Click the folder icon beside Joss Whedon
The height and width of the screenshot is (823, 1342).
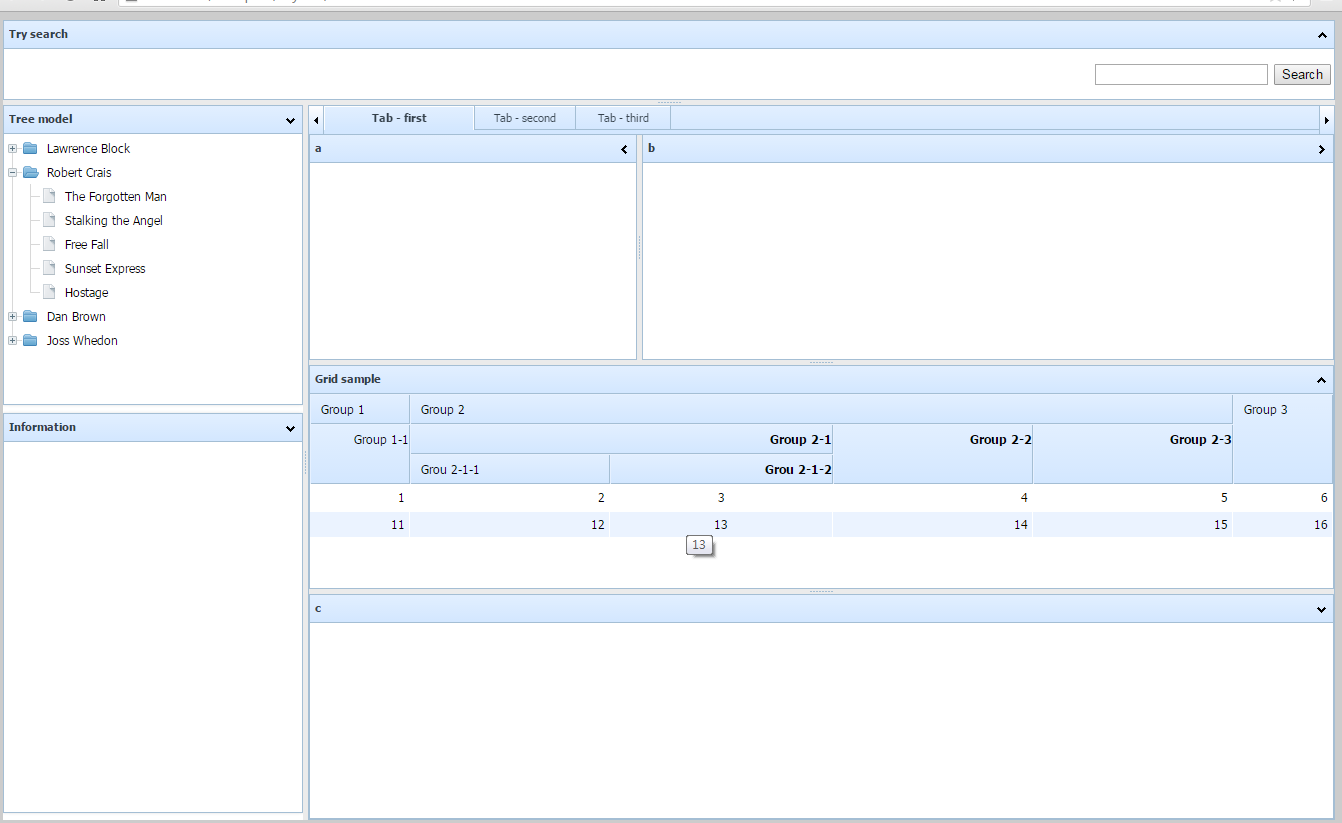(x=30, y=340)
